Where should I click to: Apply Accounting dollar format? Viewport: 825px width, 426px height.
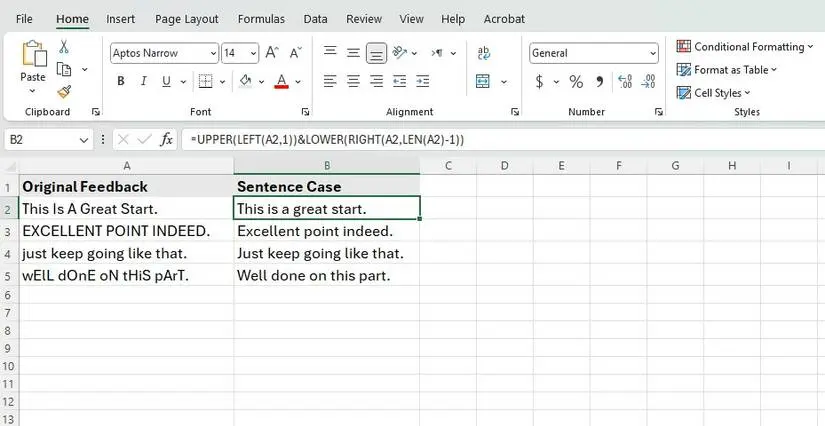click(539, 82)
